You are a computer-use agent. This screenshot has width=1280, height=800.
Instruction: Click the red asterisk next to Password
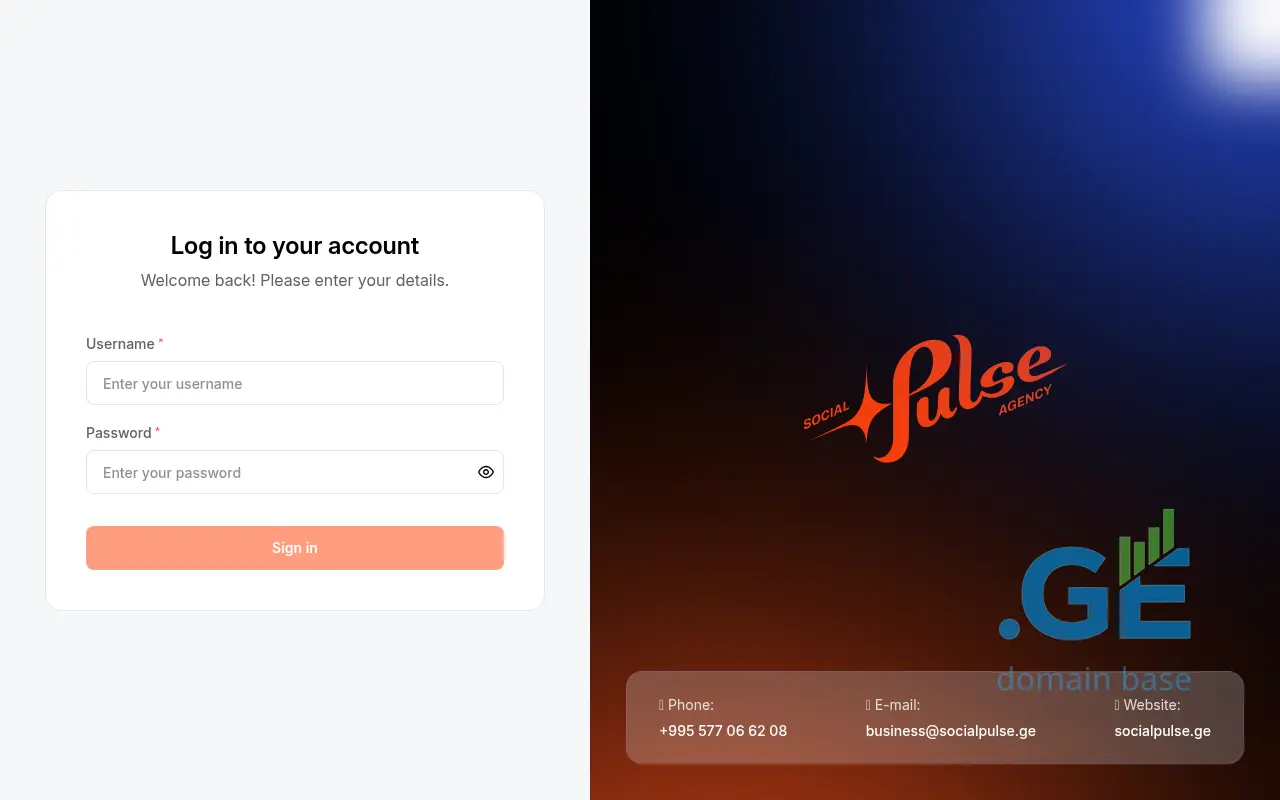point(157,431)
